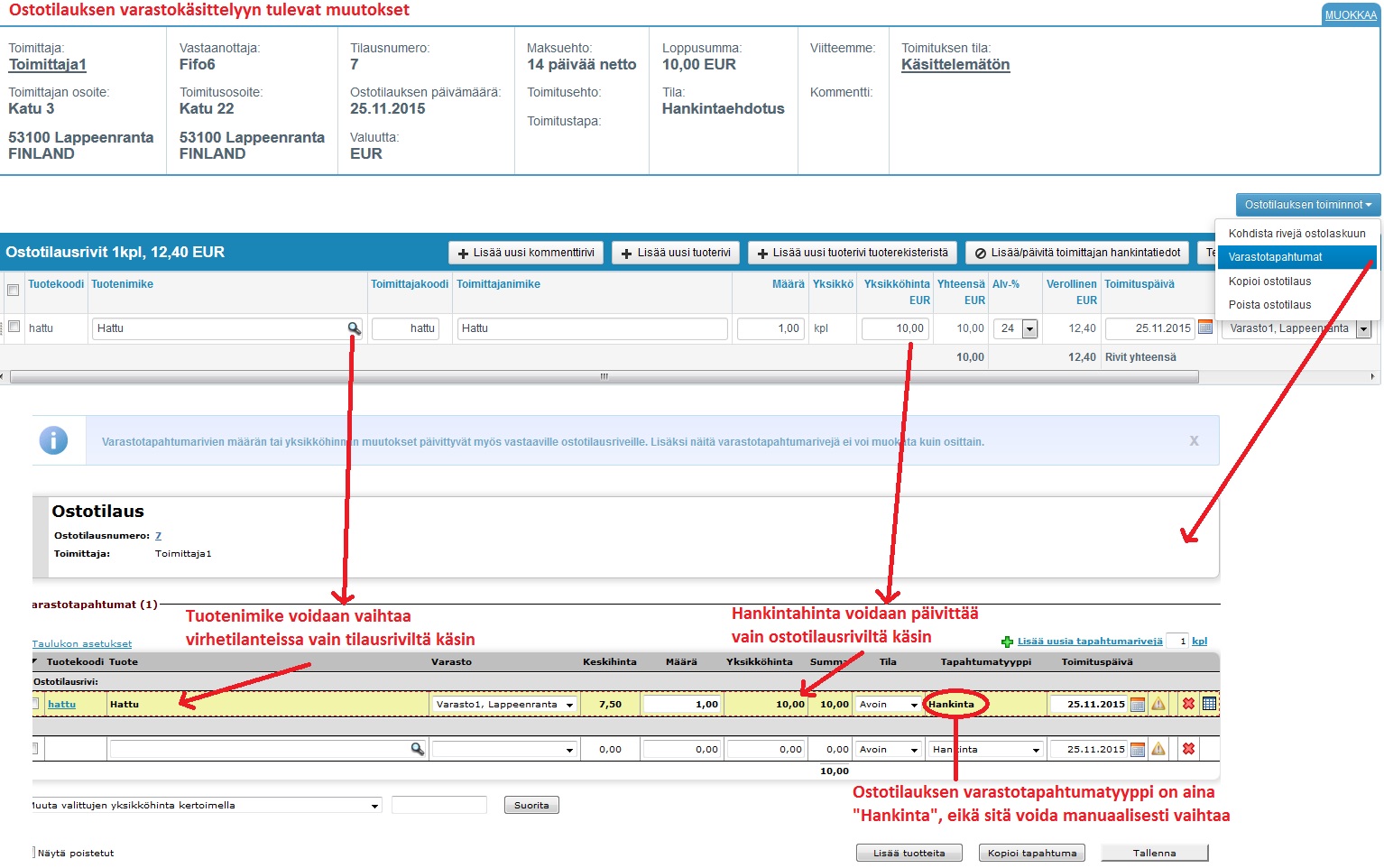Click the magnifier icon in Tuotenimike field

point(355,329)
